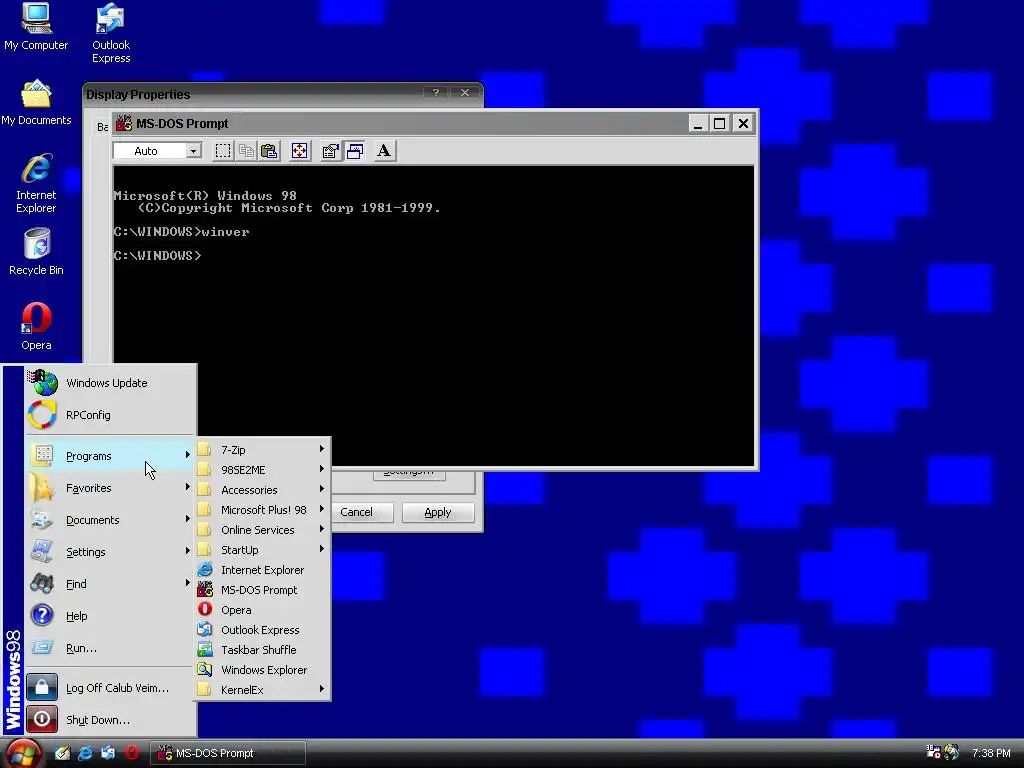Launch Opera from Programs menu

(262, 610)
